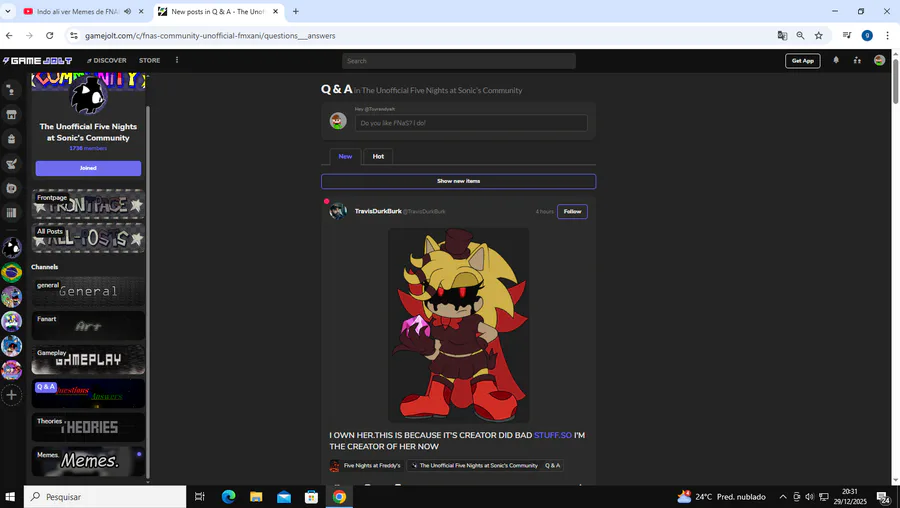
Task: Open Chrome media controls icon
Action: (847, 36)
